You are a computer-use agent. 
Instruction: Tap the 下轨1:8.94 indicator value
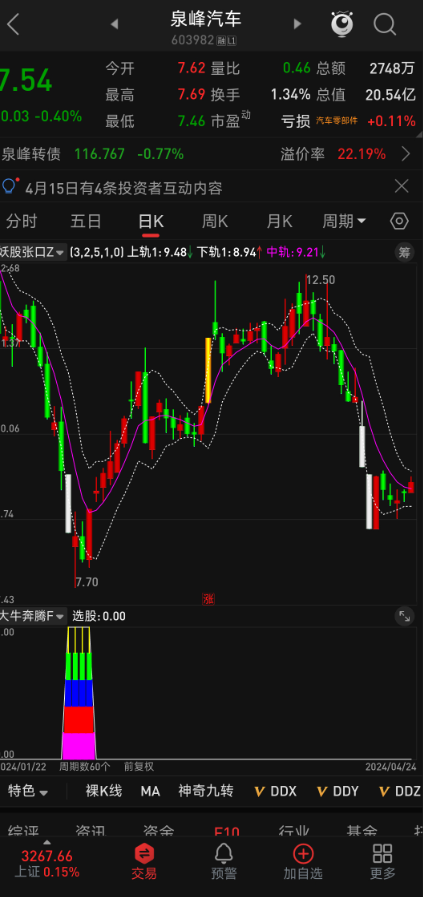pyautogui.click(x=229, y=252)
